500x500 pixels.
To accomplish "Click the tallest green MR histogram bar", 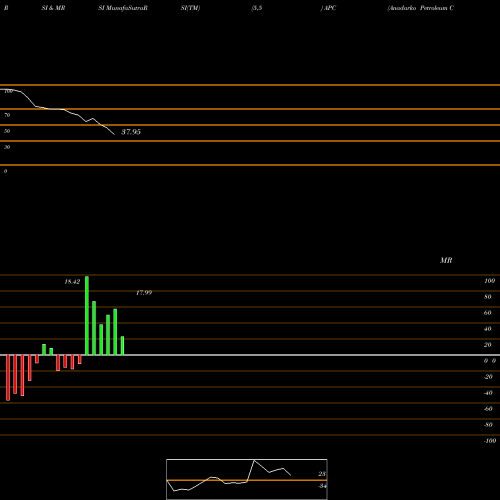I will [x=87, y=316].
